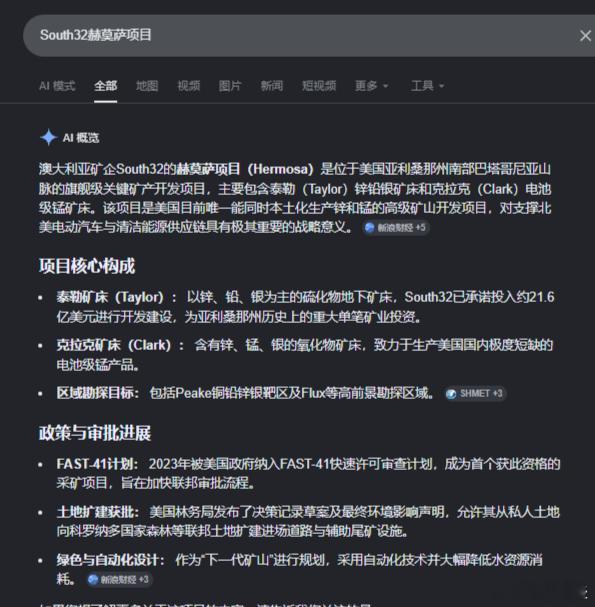
Task: Expand the 更多 dropdown
Action: (371, 86)
